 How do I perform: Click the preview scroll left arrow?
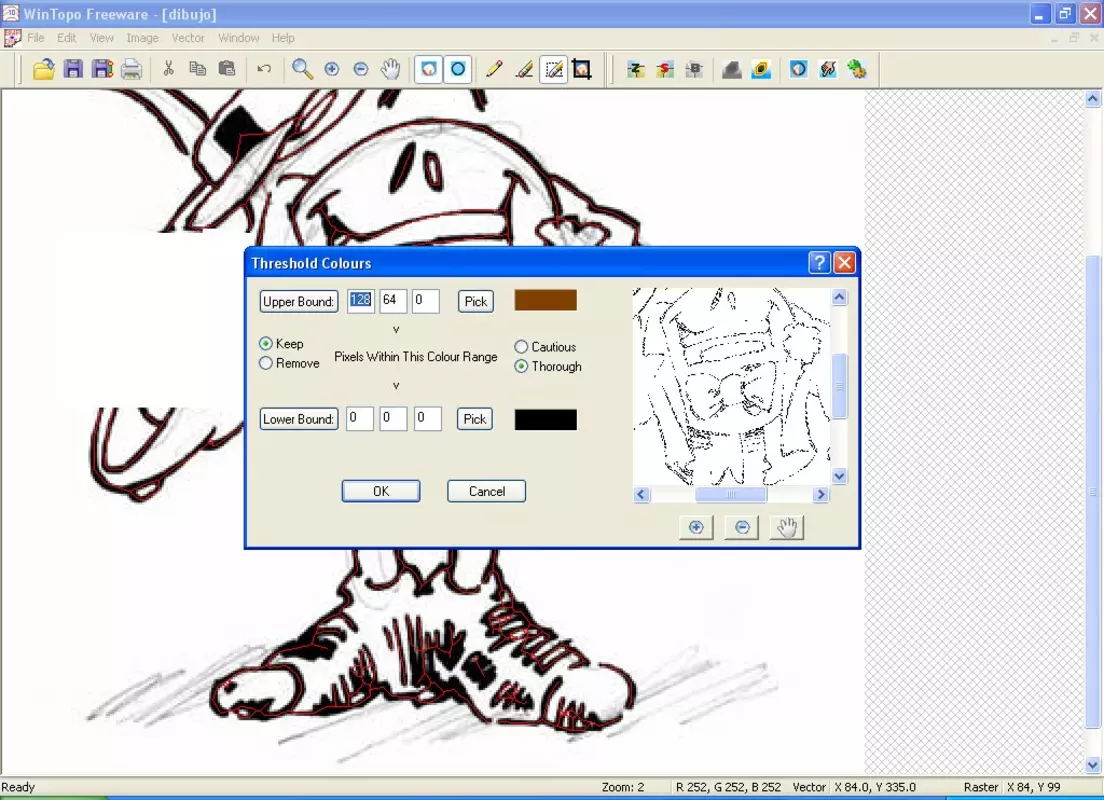tap(641, 494)
